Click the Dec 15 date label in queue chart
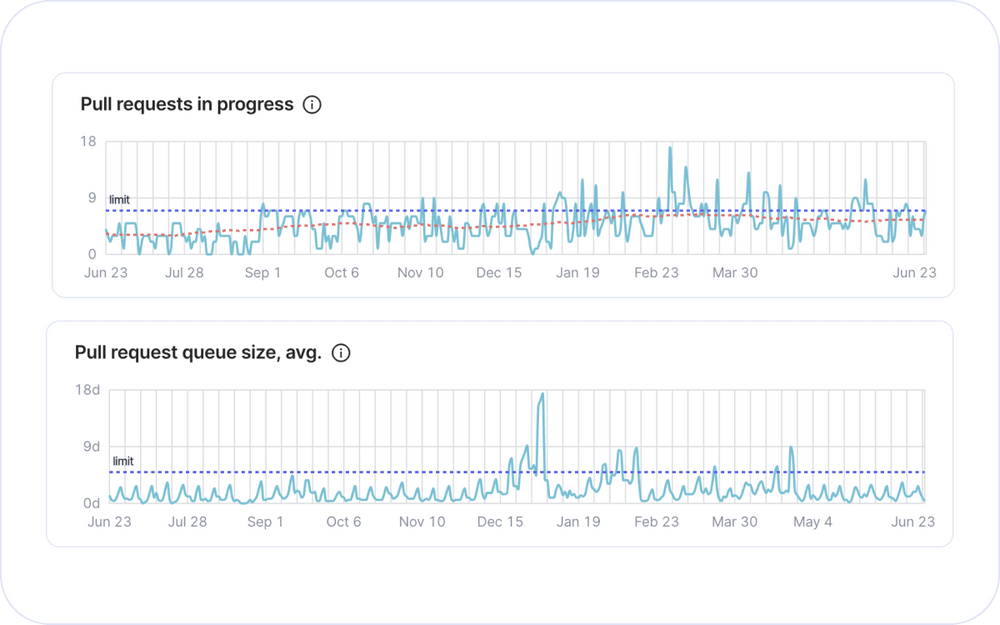The image size is (1000, 625). coord(499,521)
